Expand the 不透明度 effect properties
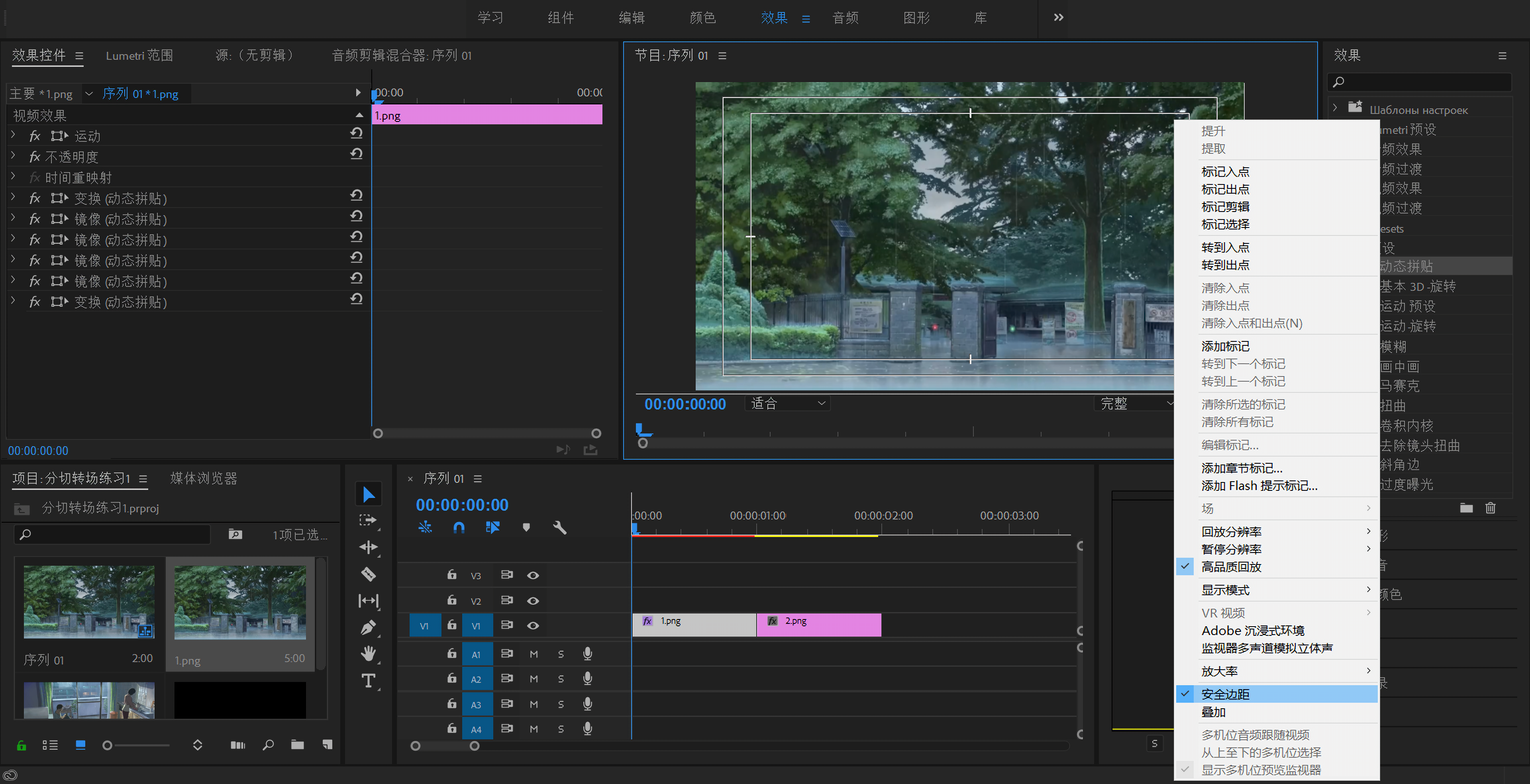This screenshot has height=784, width=1530. tap(12, 156)
